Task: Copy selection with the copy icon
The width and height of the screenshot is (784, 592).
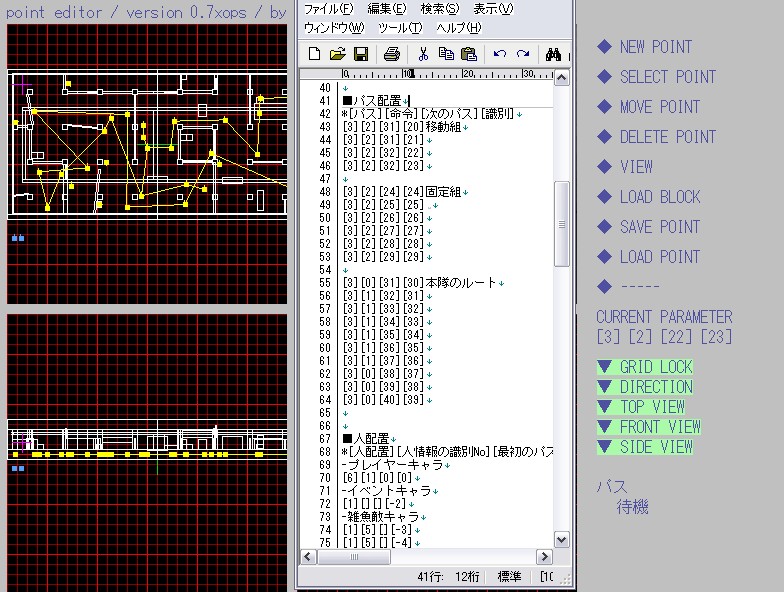Action: [x=446, y=54]
